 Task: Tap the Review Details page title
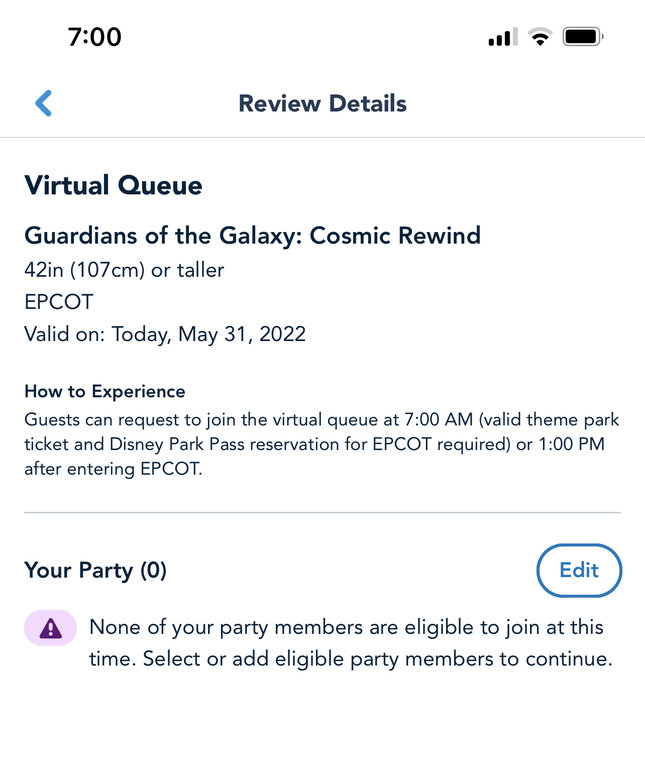[x=322, y=103]
